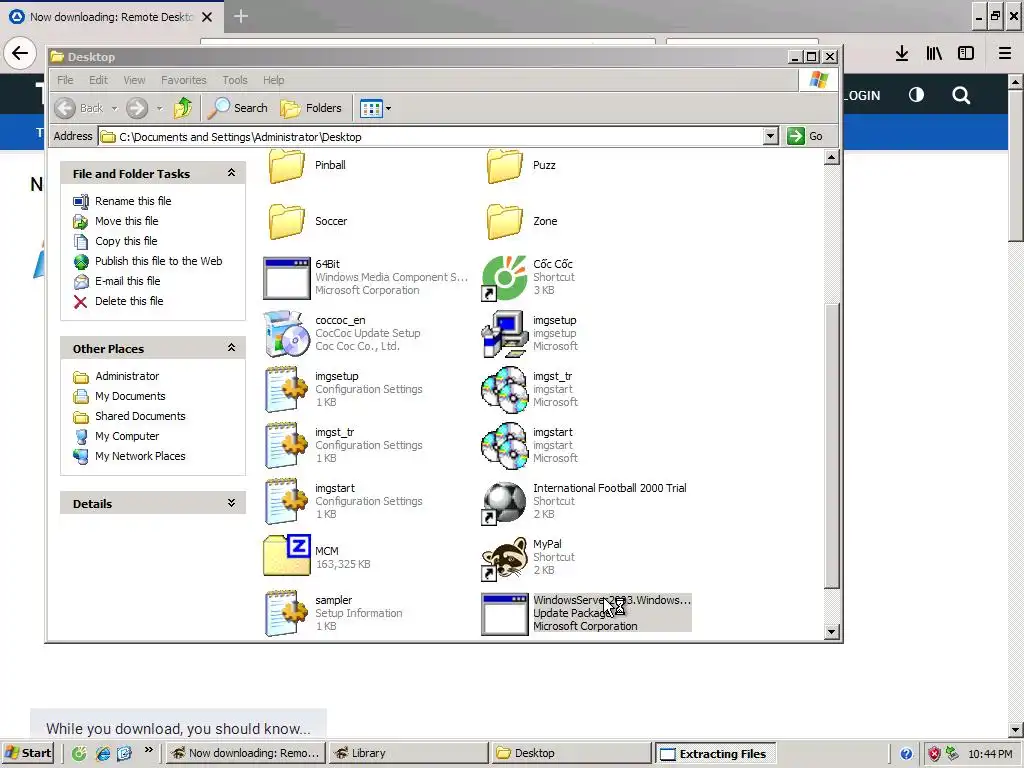Open the Help menu
The image size is (1024, 768).
274,80
